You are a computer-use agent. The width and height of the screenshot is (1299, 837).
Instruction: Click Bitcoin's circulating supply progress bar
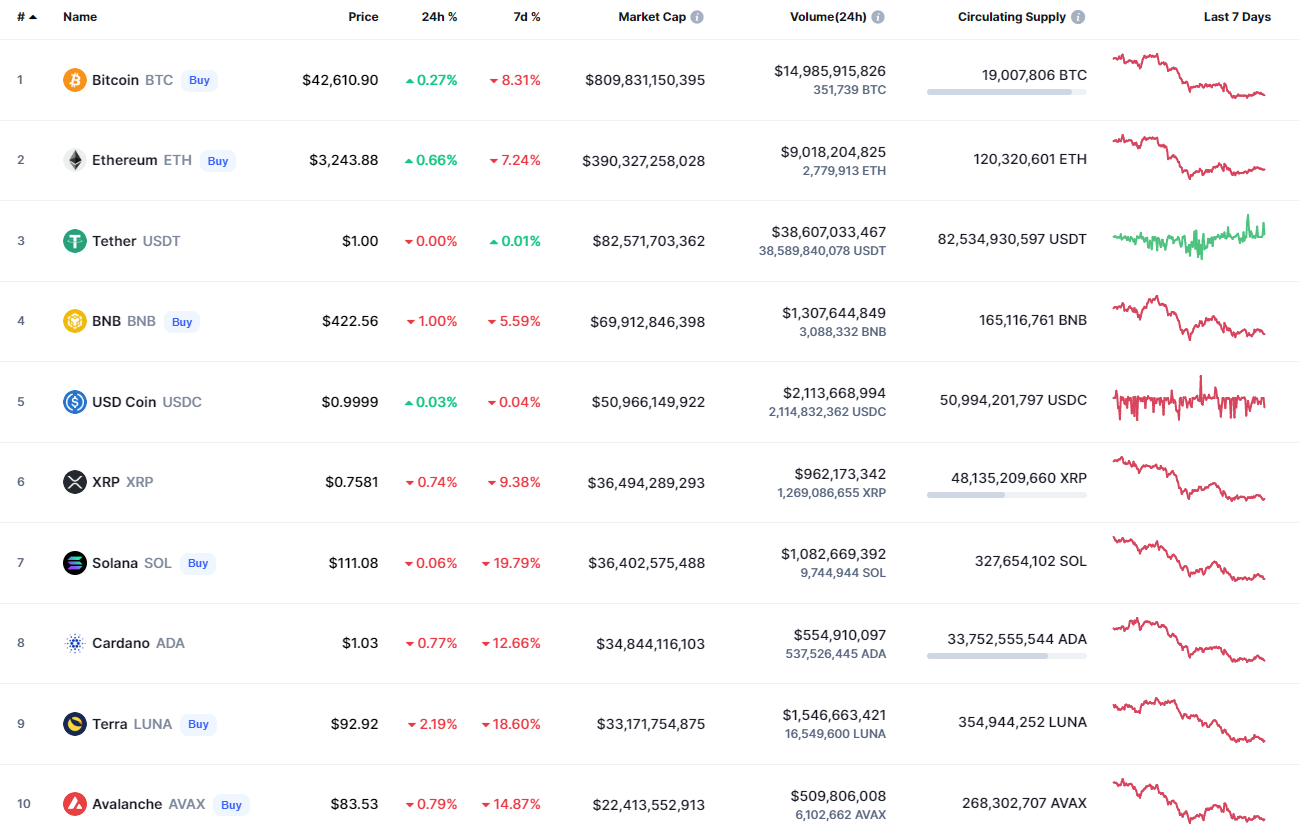[1007, 92]
